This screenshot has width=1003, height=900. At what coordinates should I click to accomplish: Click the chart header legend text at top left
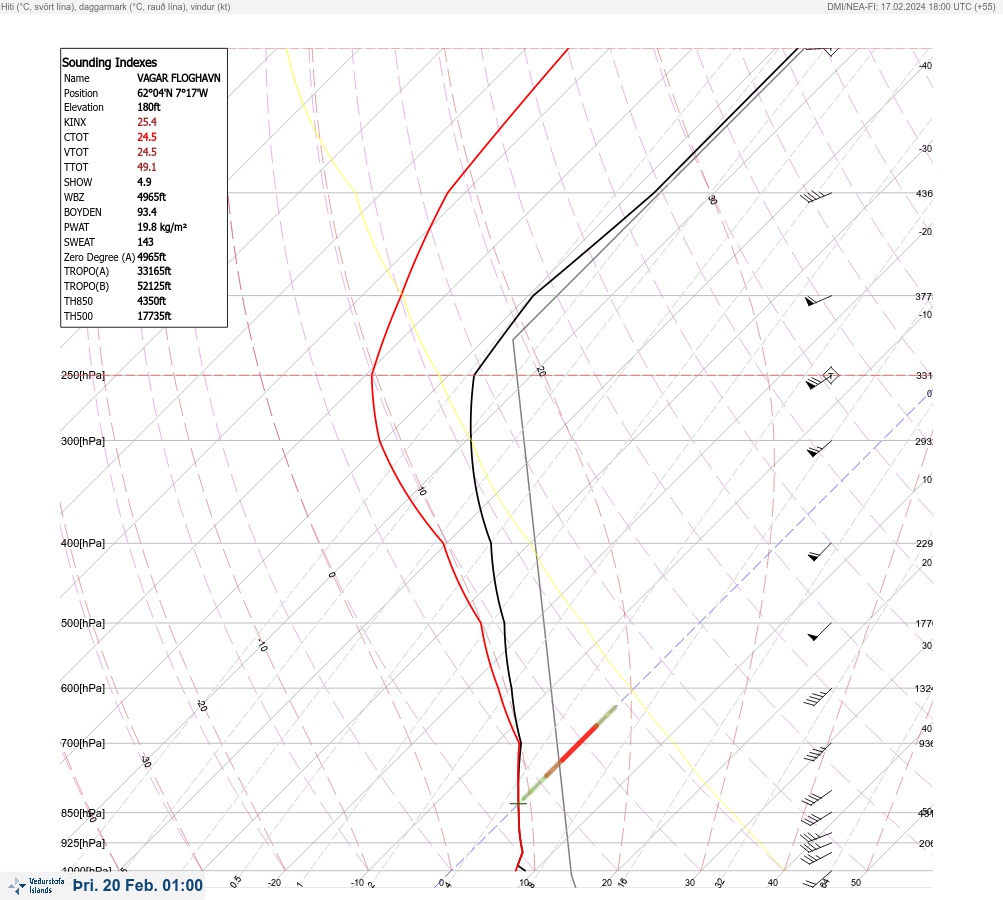click(x=116, y=7)
